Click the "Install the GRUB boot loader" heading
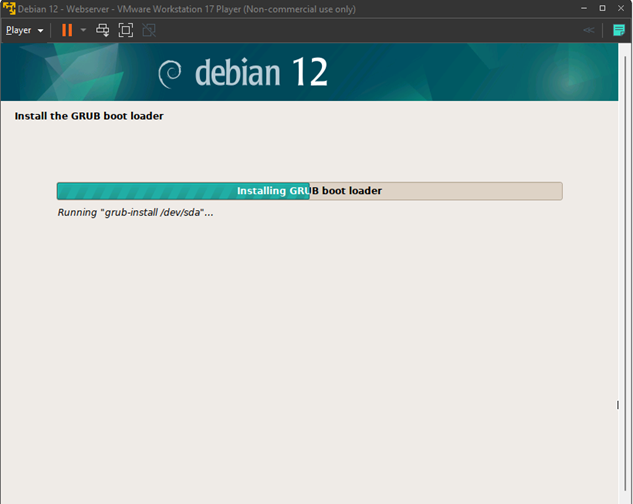The width and height of the screenshot is (633, 504). coord(89,116)
